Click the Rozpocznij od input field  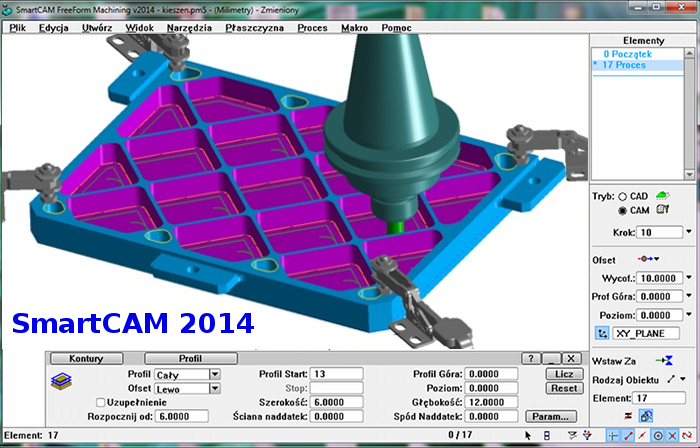pyautogui.click(x=182, y=416)
